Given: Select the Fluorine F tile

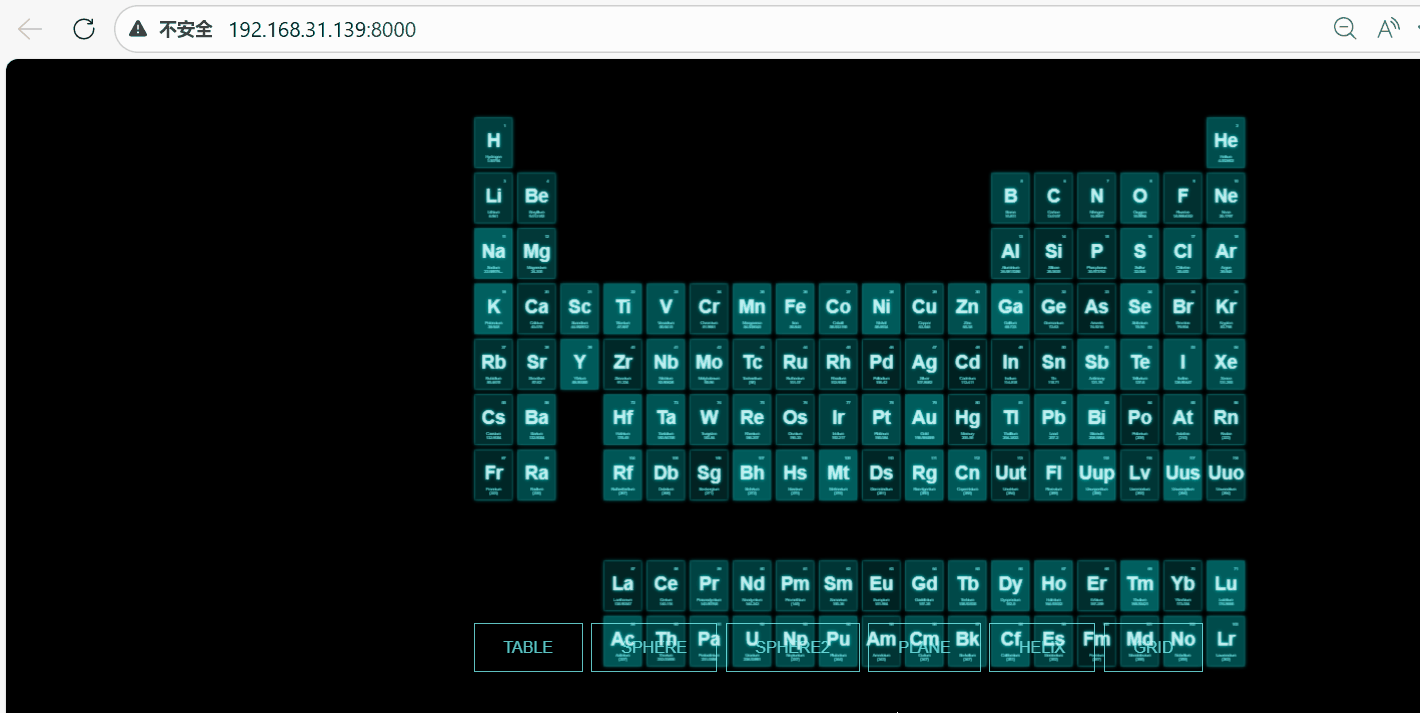Looking at the screenshot, I should coord(1183,198).
